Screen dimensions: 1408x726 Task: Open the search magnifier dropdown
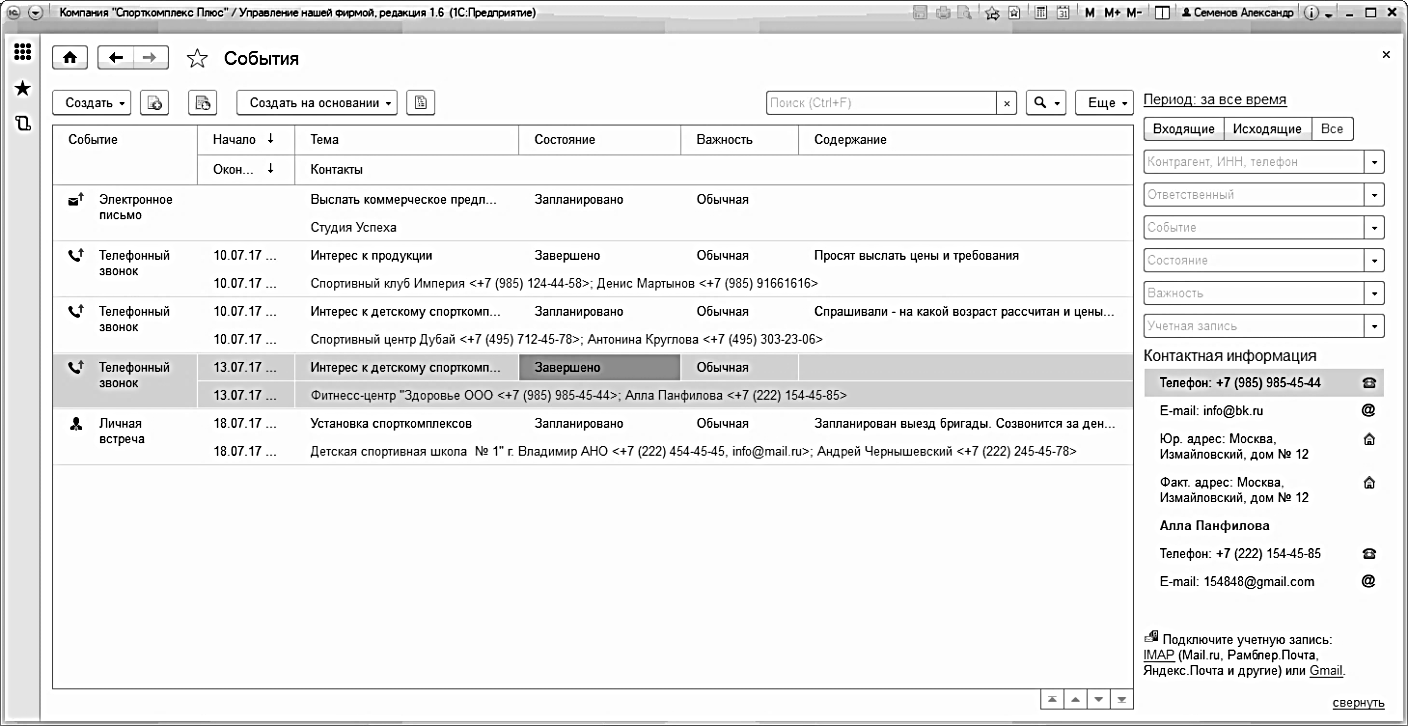(x=1047, y=102)
